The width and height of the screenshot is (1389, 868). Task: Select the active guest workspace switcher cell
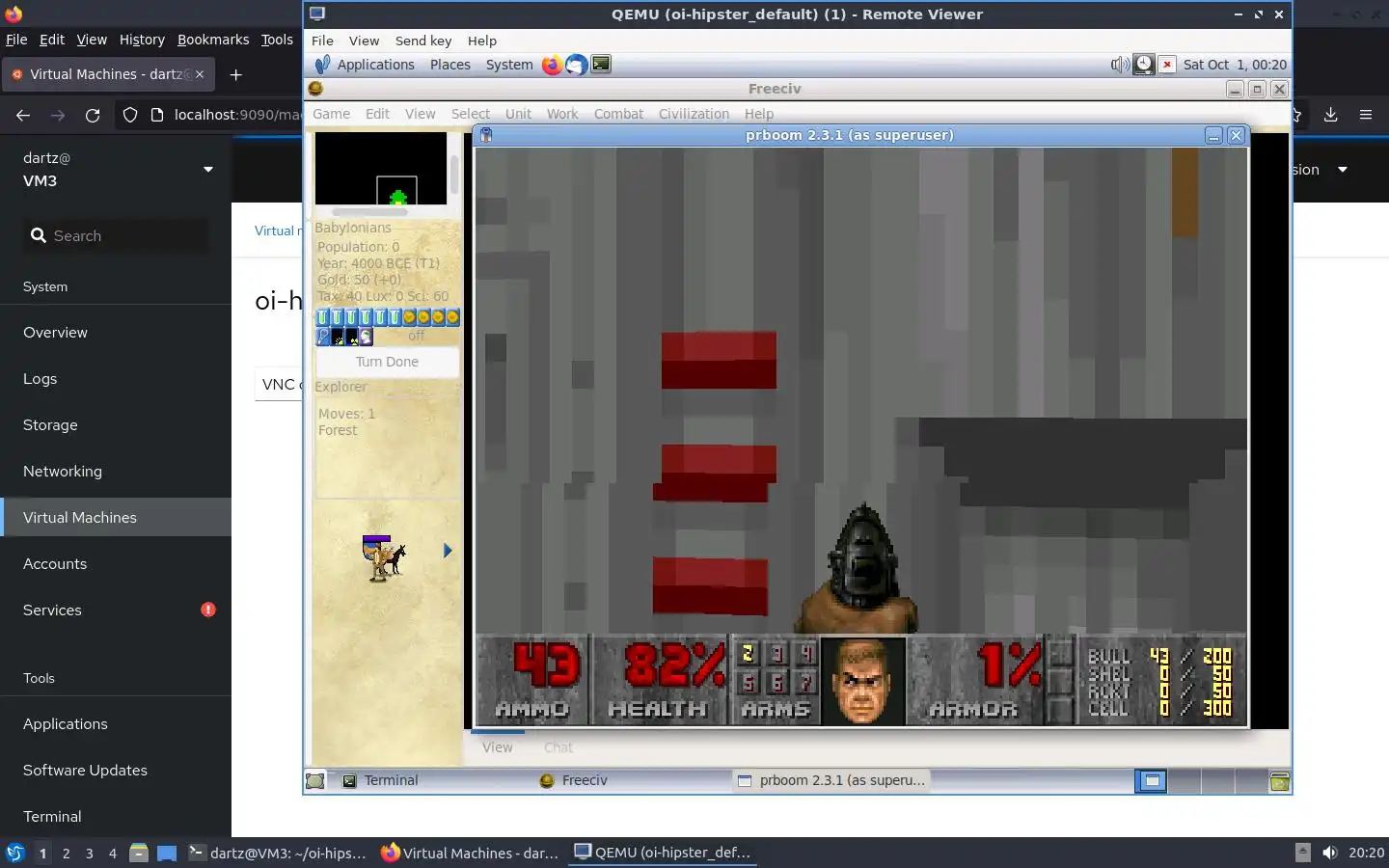[x=1151, y=781]
